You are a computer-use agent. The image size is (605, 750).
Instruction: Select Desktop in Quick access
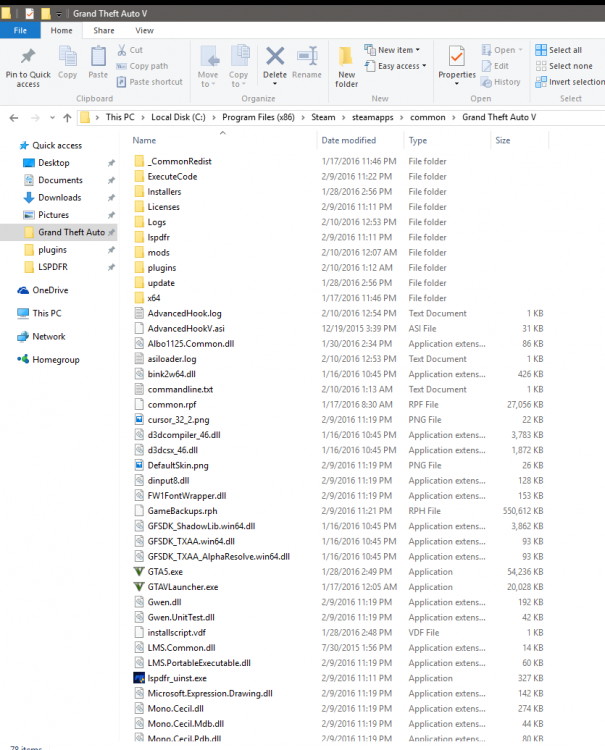click(54, 163)
